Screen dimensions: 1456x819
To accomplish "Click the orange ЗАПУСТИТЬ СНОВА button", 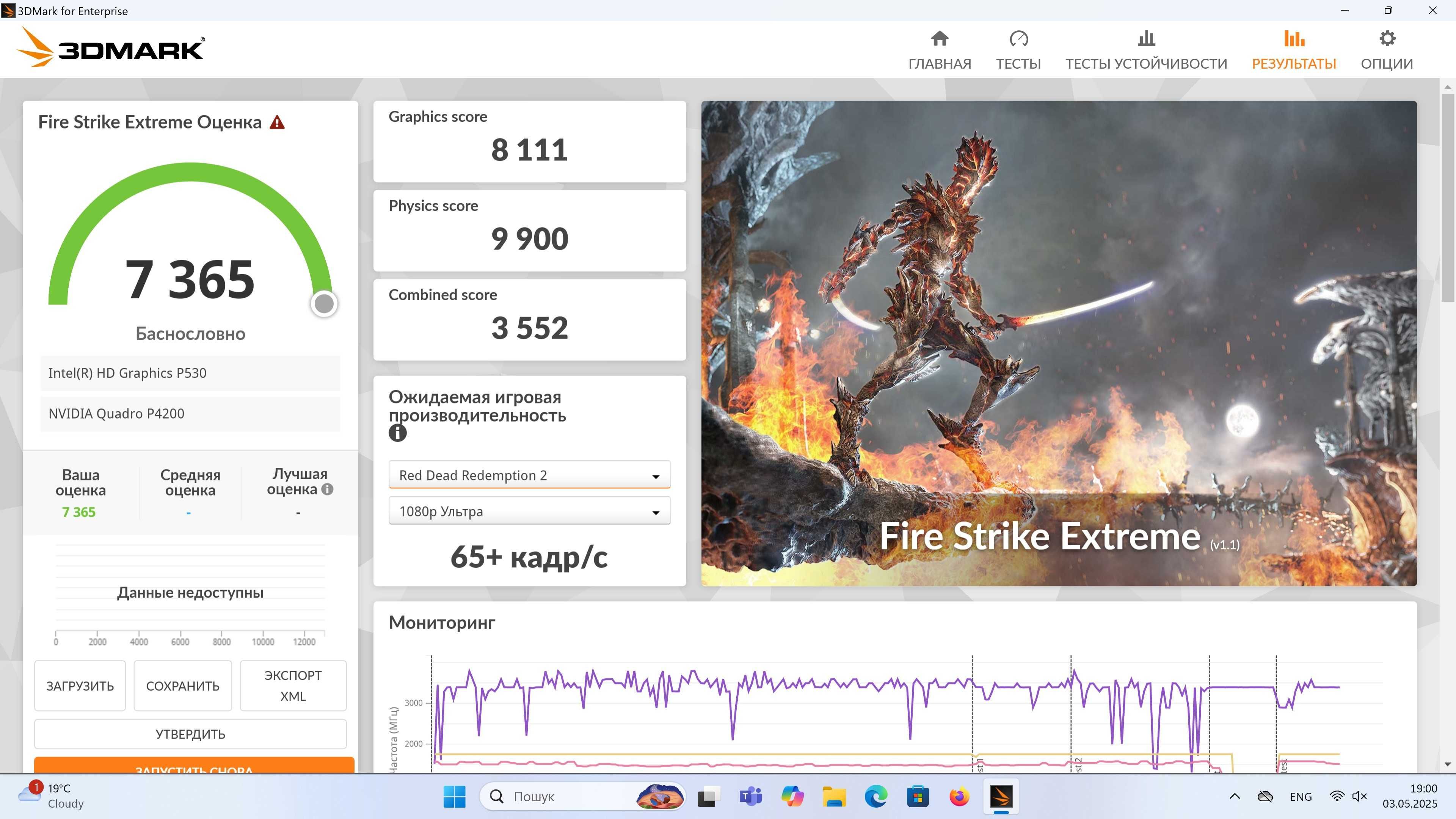I will (x=194, y=765).
